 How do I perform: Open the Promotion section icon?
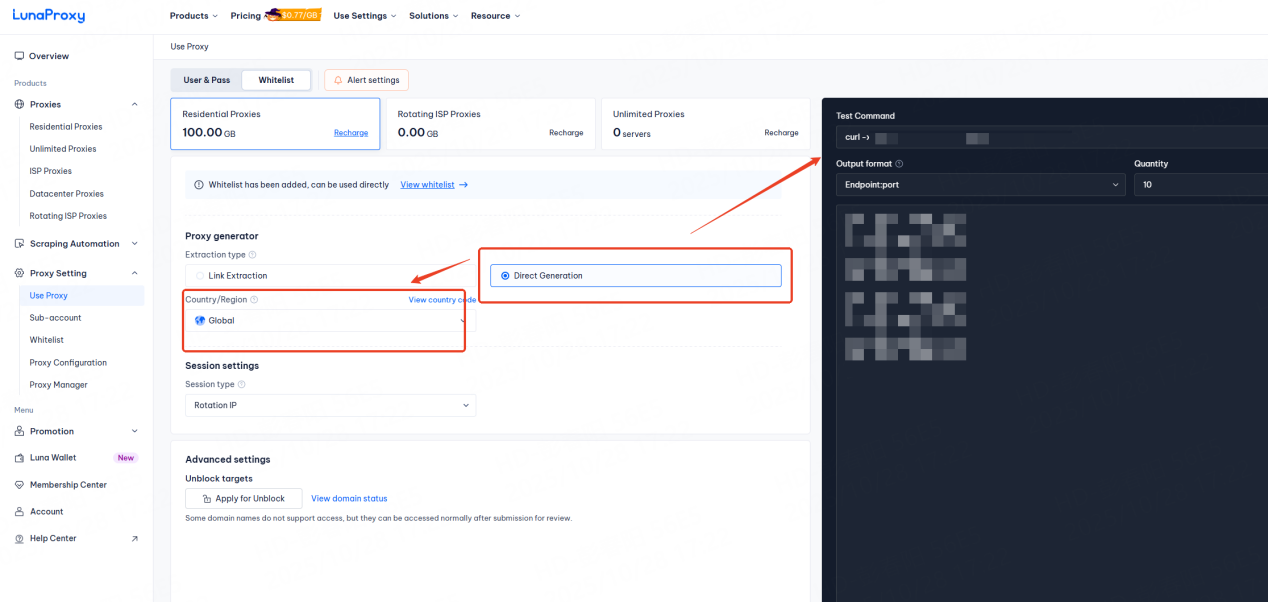17,430
